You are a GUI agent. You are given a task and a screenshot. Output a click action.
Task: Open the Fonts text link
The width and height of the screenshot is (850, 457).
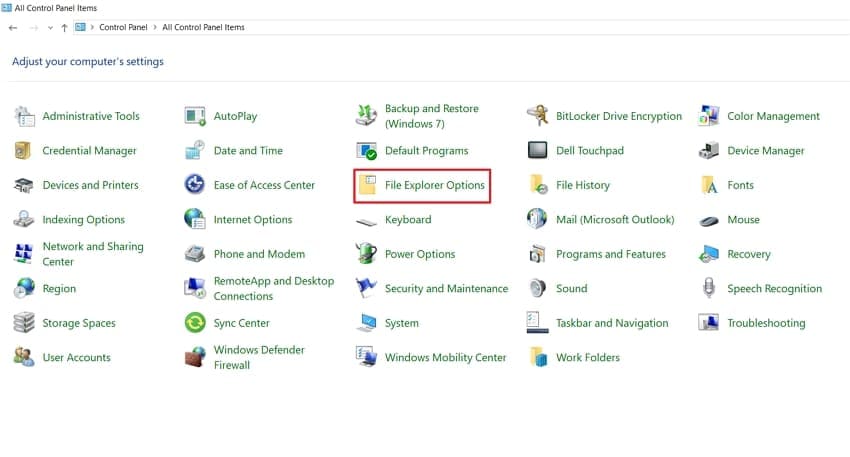click(x=740, y=185)
